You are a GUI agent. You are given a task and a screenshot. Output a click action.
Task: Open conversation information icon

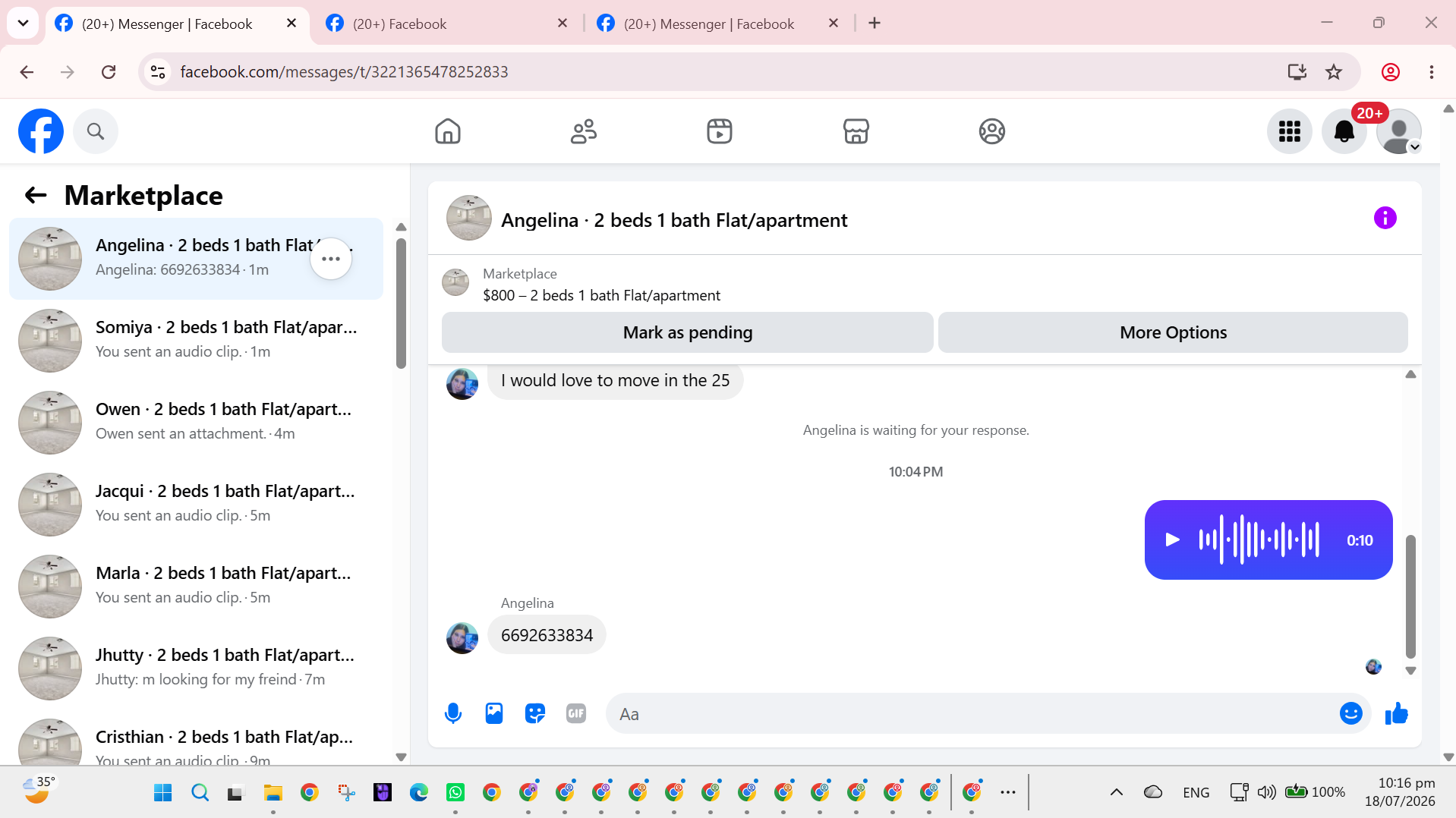coord(1385,219)
